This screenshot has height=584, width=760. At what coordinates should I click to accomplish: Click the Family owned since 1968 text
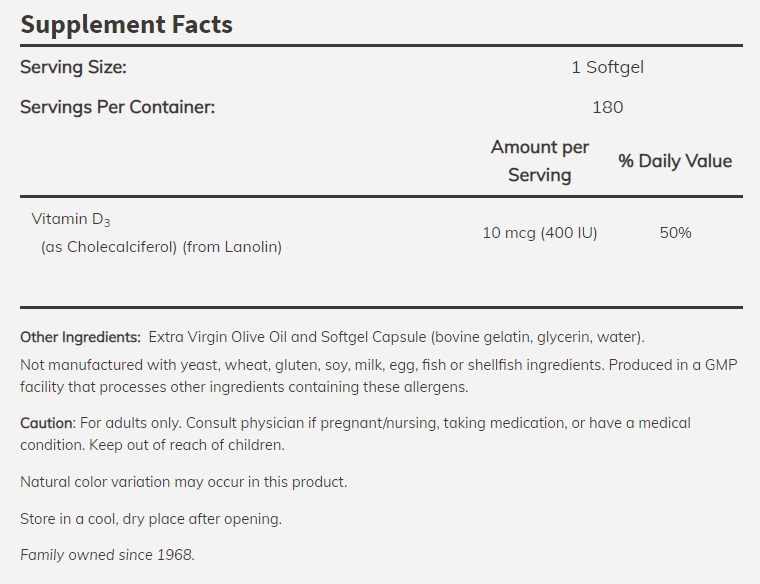click(107, 554)
